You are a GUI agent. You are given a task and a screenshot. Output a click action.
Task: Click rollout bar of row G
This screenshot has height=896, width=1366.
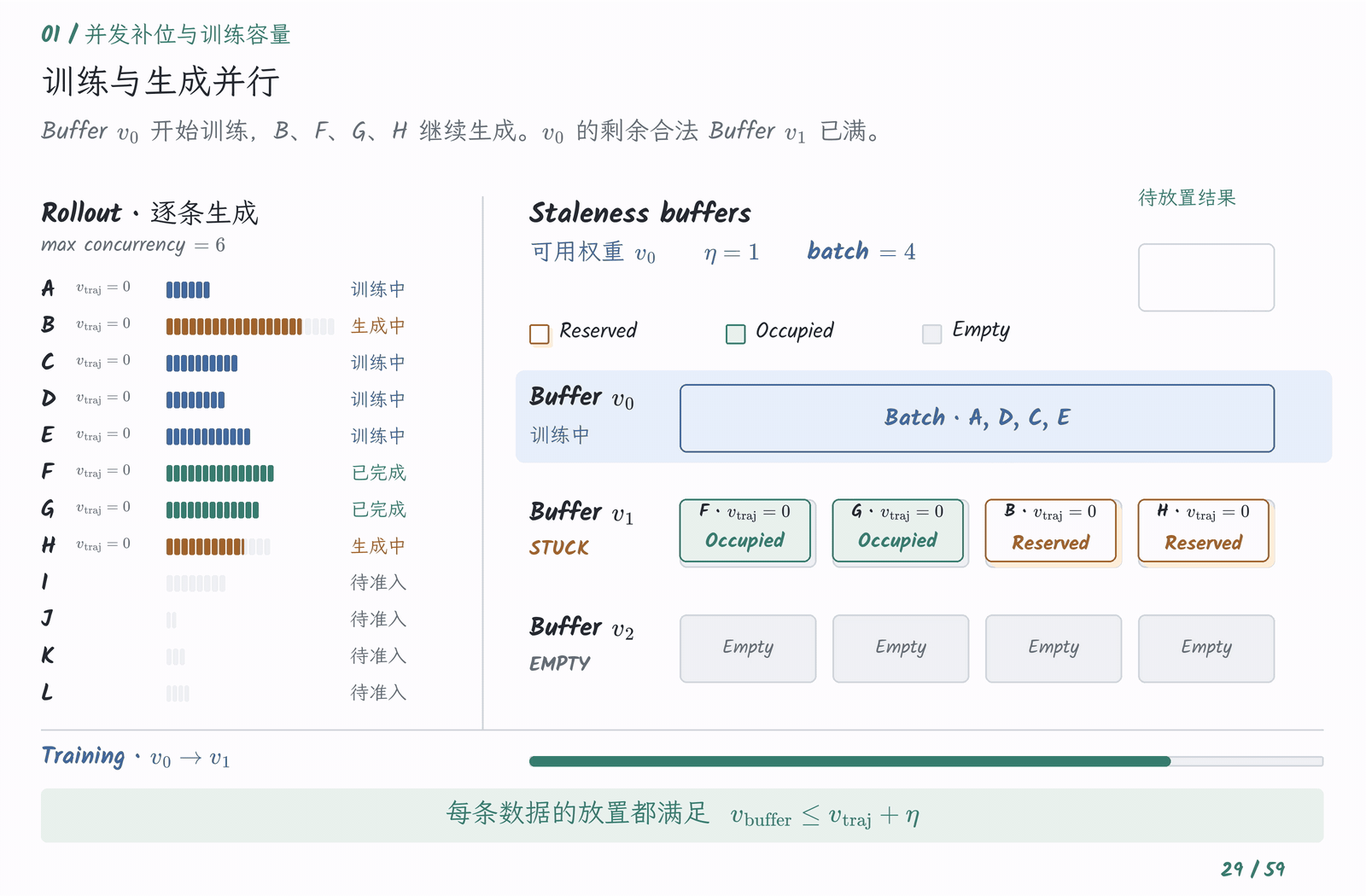[x=213, y=510]
